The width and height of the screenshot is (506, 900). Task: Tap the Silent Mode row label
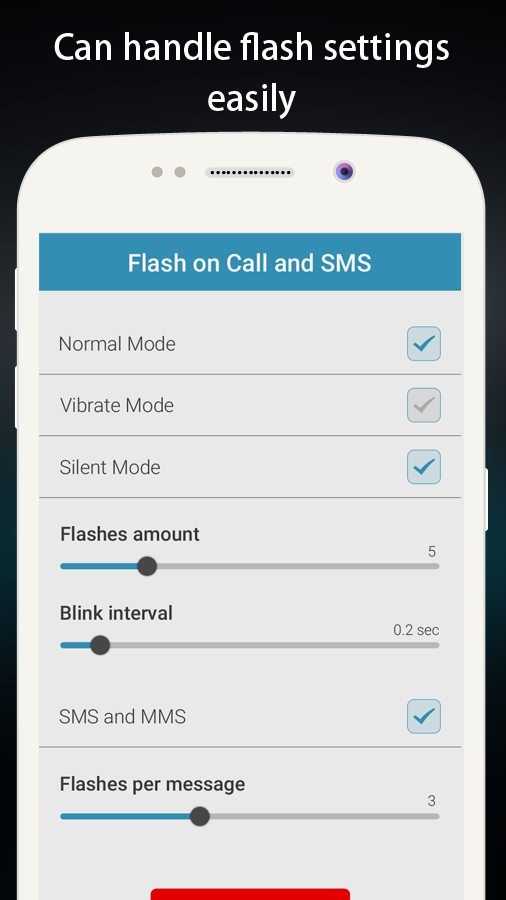point(110,467)
